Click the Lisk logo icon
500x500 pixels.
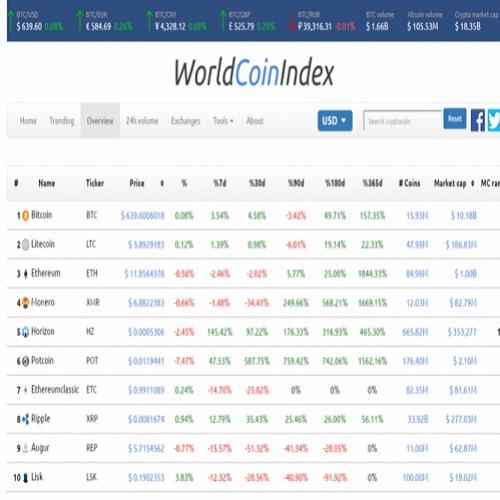pyautogui.click(x=25, y=478)
